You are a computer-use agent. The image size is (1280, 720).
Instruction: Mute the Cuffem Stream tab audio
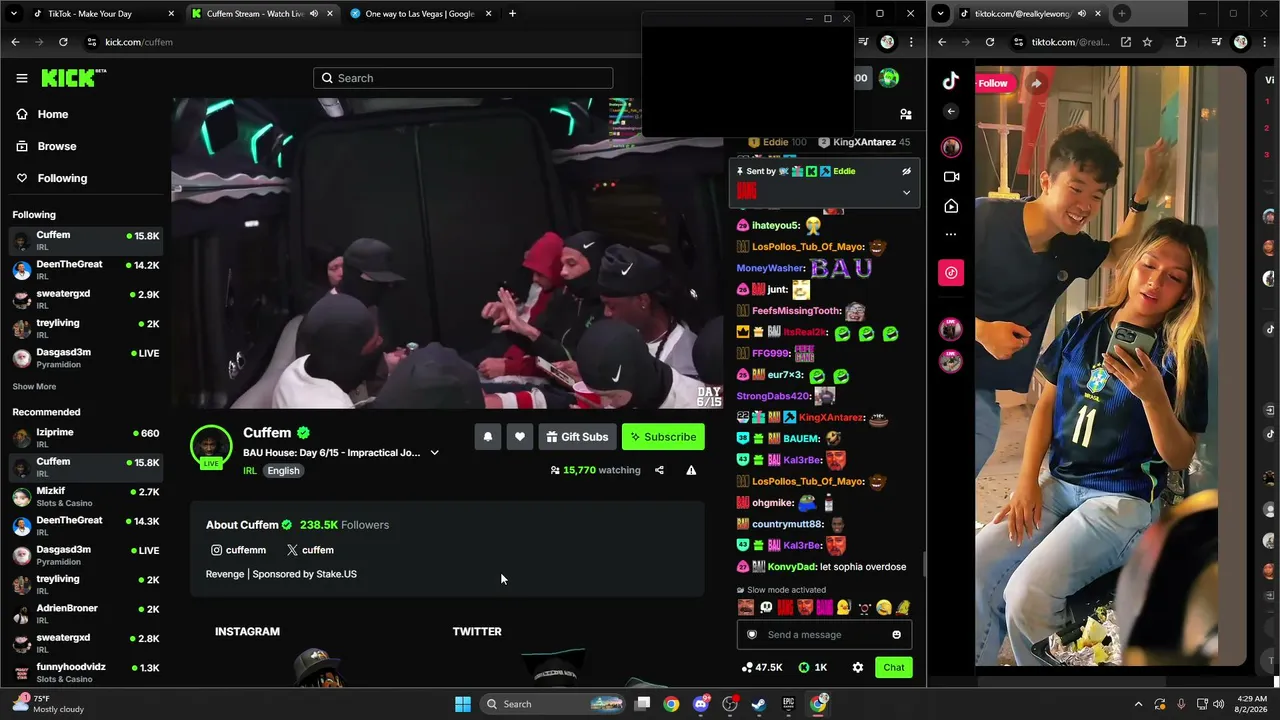314,14
